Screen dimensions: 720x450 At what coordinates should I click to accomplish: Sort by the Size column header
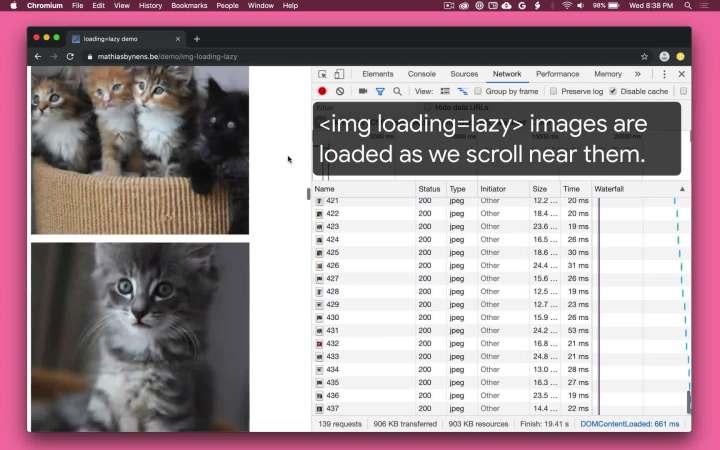(x=544, y=189)
